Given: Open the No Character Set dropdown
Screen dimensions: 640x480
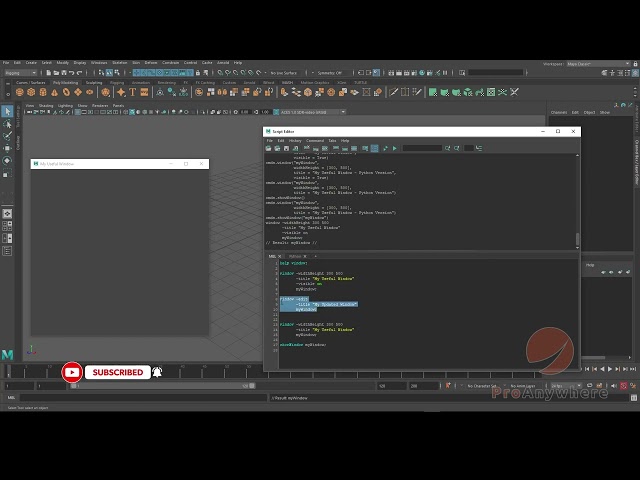Looking at the screenshot, I should pyautogui.click(x=482, y=386).
